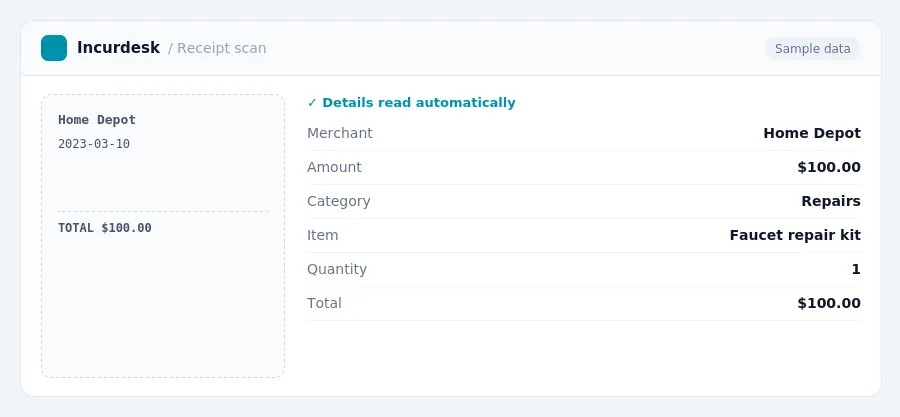The width and height of the screenshot is (900, 417).
Task: Click the $100.00 Amount value
Action: (x=829, y=167)
